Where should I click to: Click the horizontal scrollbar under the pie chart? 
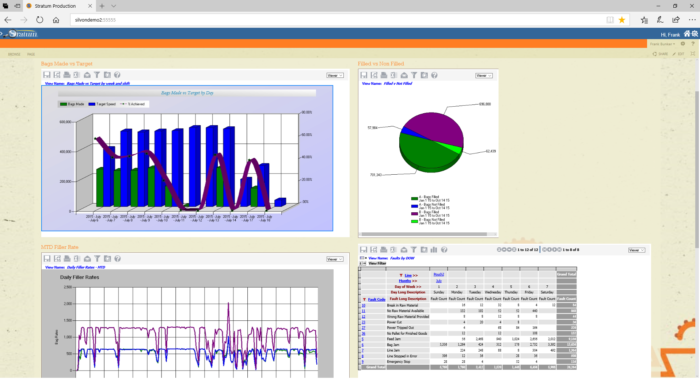coord(424,234)
